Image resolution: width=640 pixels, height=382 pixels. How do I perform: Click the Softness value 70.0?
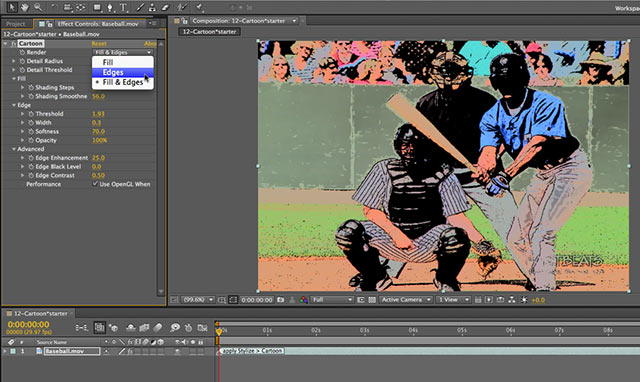tap(98, 131)
